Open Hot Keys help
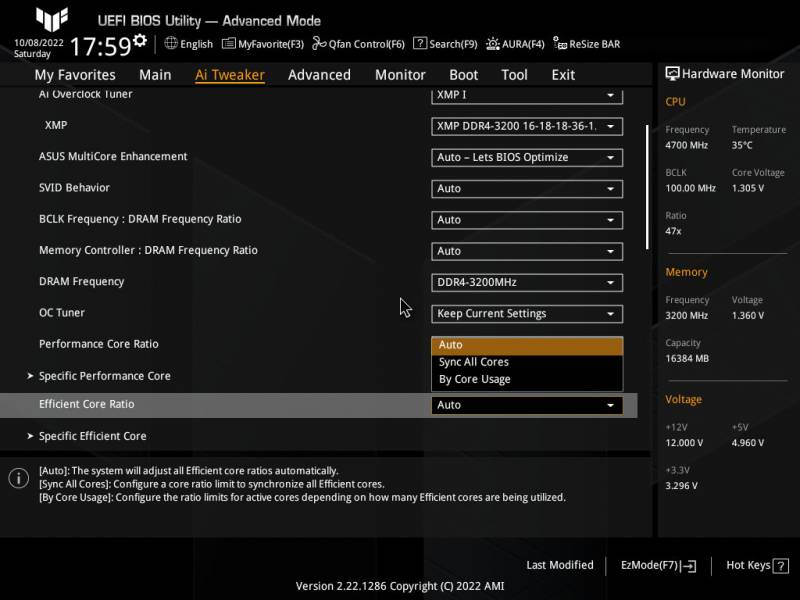 (x=757, y=566)
